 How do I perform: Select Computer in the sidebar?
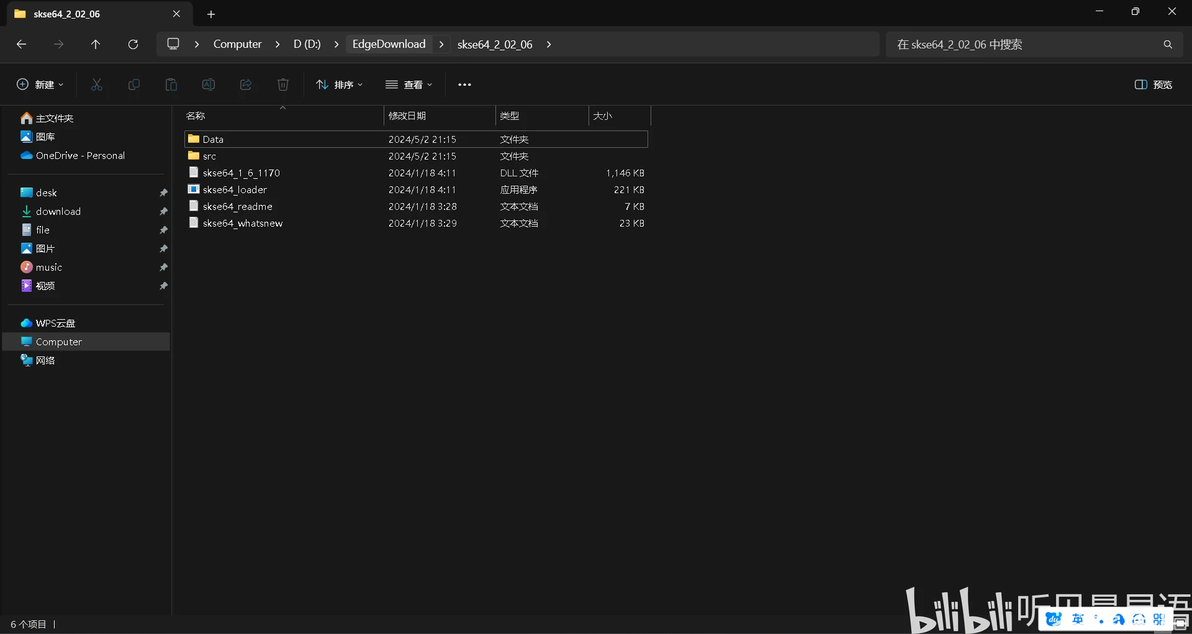point(85,341)
